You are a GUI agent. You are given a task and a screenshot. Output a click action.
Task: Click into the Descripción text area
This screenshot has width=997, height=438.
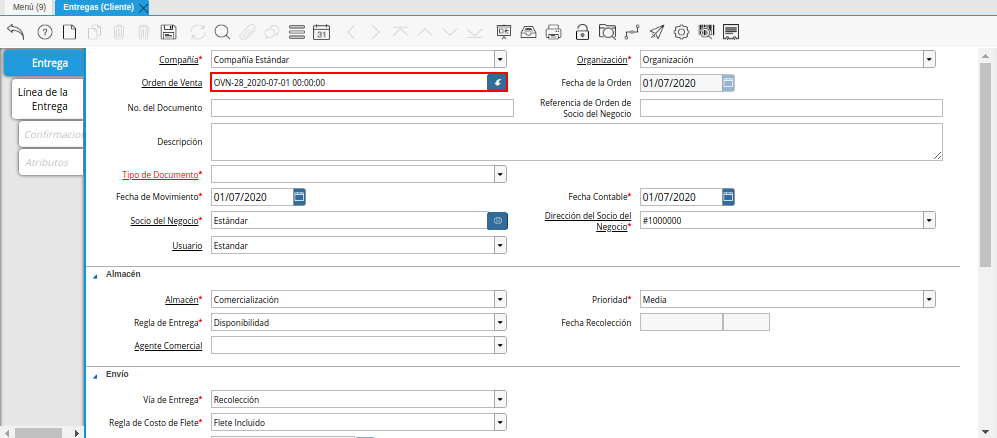click(577, 142)
